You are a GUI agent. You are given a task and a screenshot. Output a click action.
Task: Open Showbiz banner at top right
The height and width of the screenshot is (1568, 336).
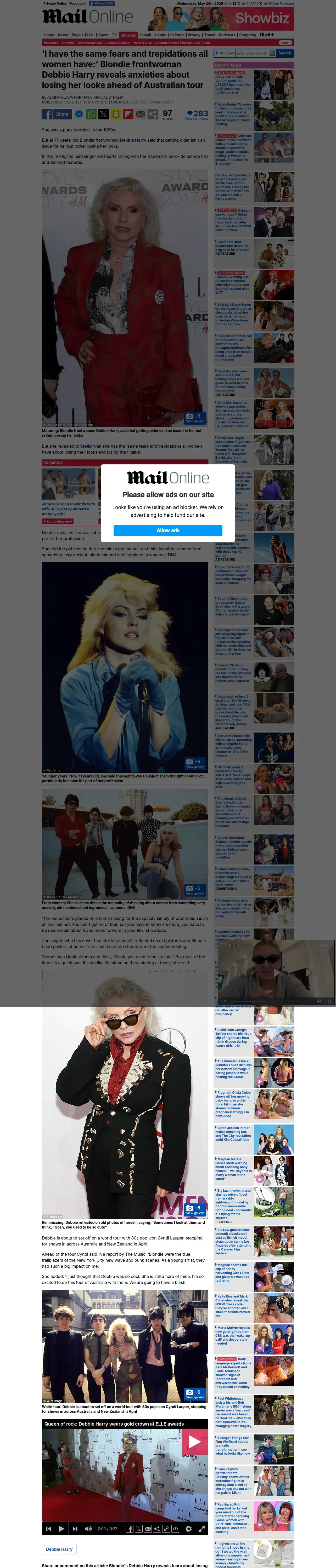coord(221,18)
